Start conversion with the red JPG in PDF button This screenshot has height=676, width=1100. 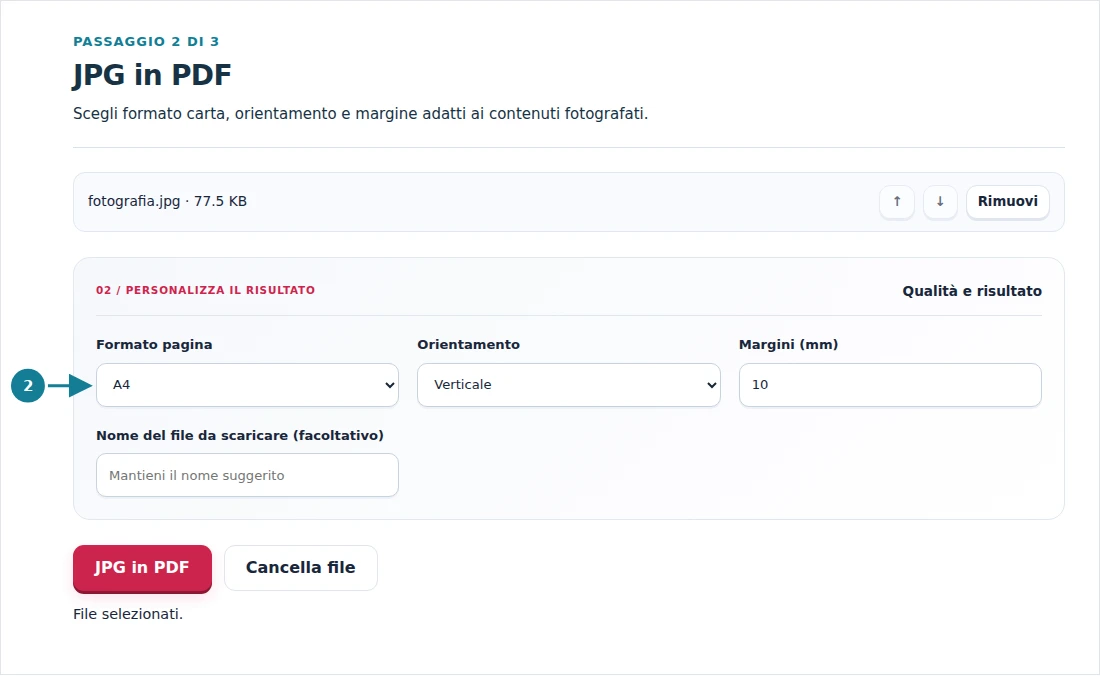pyautogui.click(x=142, y=568)
